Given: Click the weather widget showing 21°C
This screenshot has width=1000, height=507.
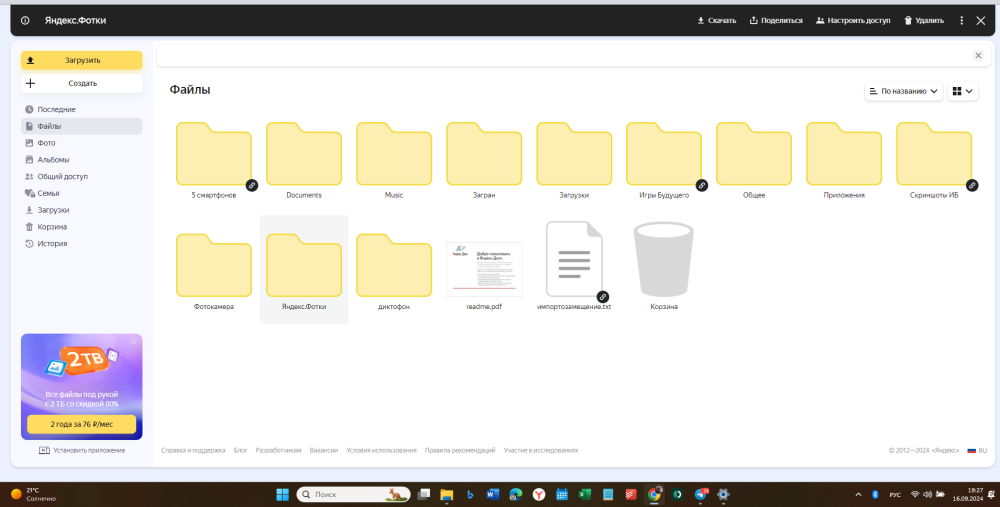Looking at the screenshot, I should [x=34, y=494].
